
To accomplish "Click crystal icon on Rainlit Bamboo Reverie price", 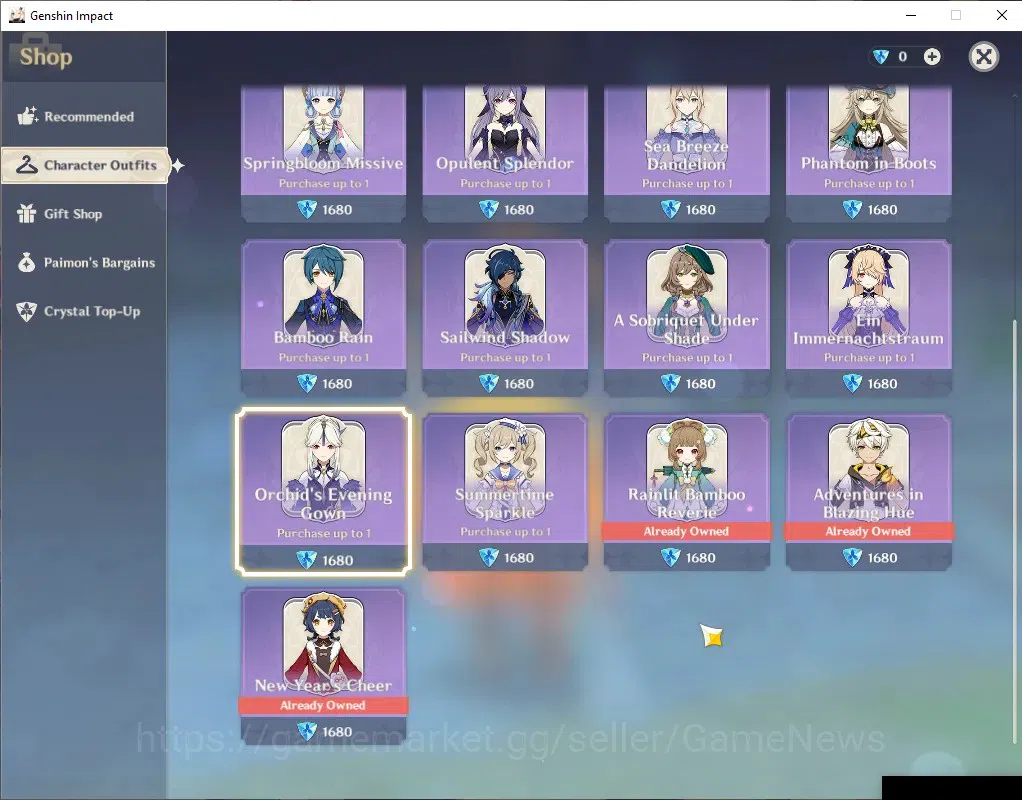I will [670, 557].
